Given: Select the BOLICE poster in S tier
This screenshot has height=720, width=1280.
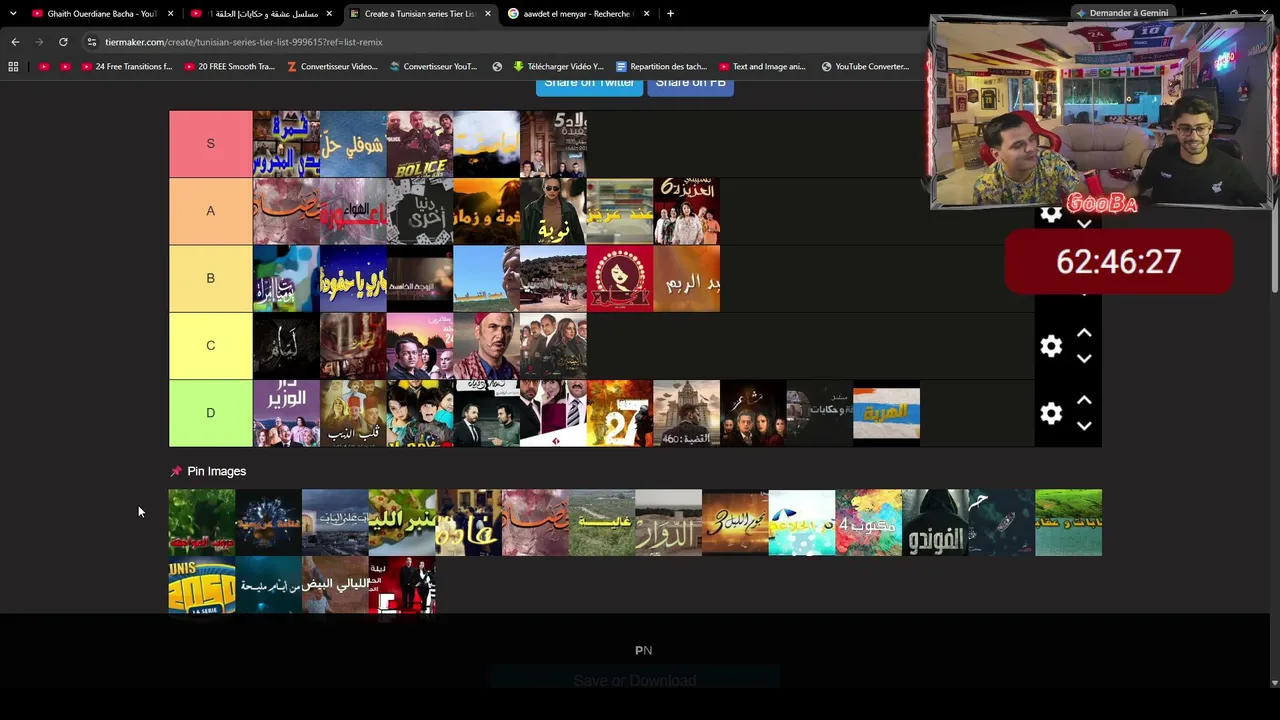Looking at the screenshot, I should (420, 144).
